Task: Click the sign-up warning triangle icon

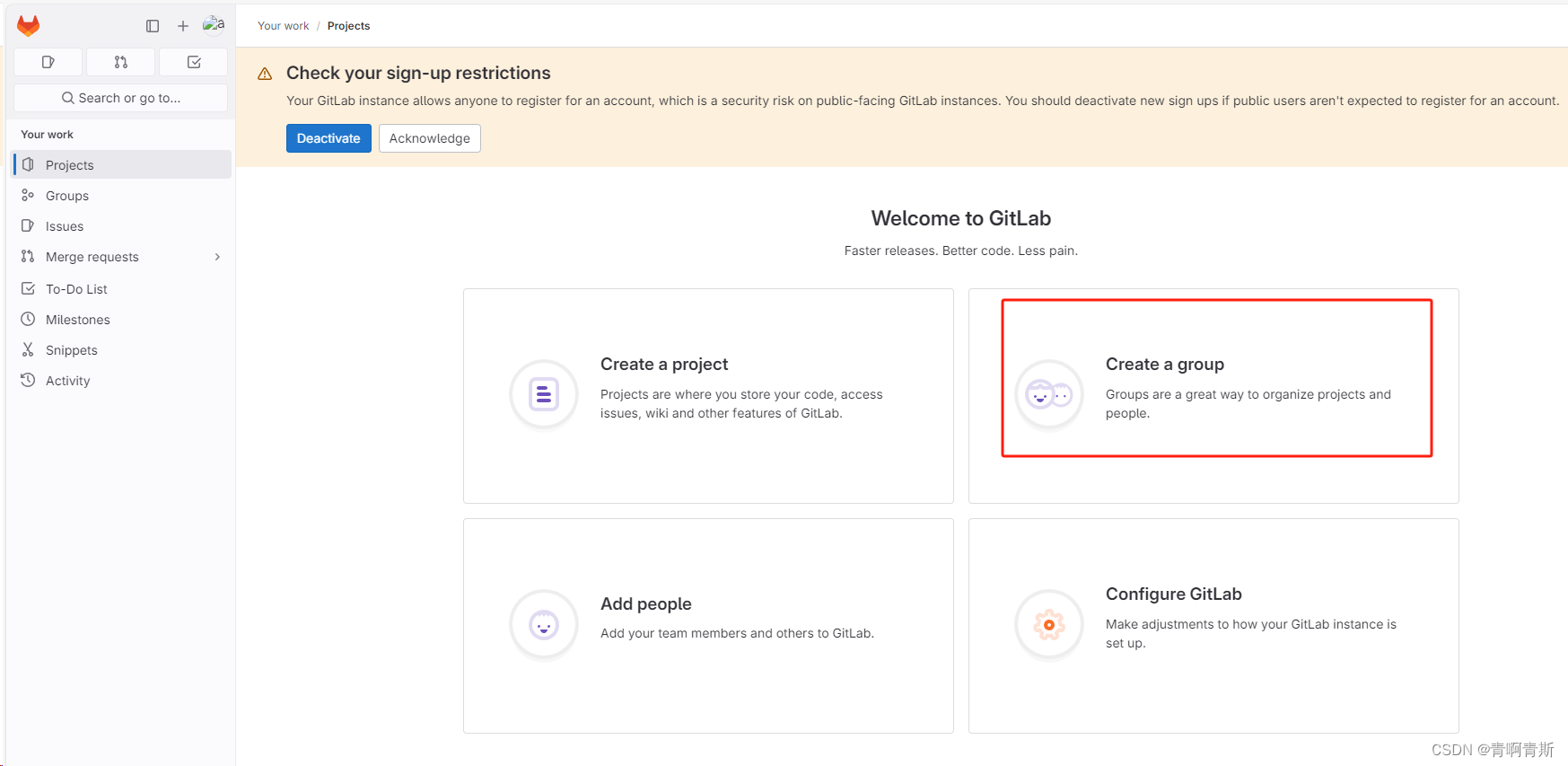Action: tap(265, 74)
